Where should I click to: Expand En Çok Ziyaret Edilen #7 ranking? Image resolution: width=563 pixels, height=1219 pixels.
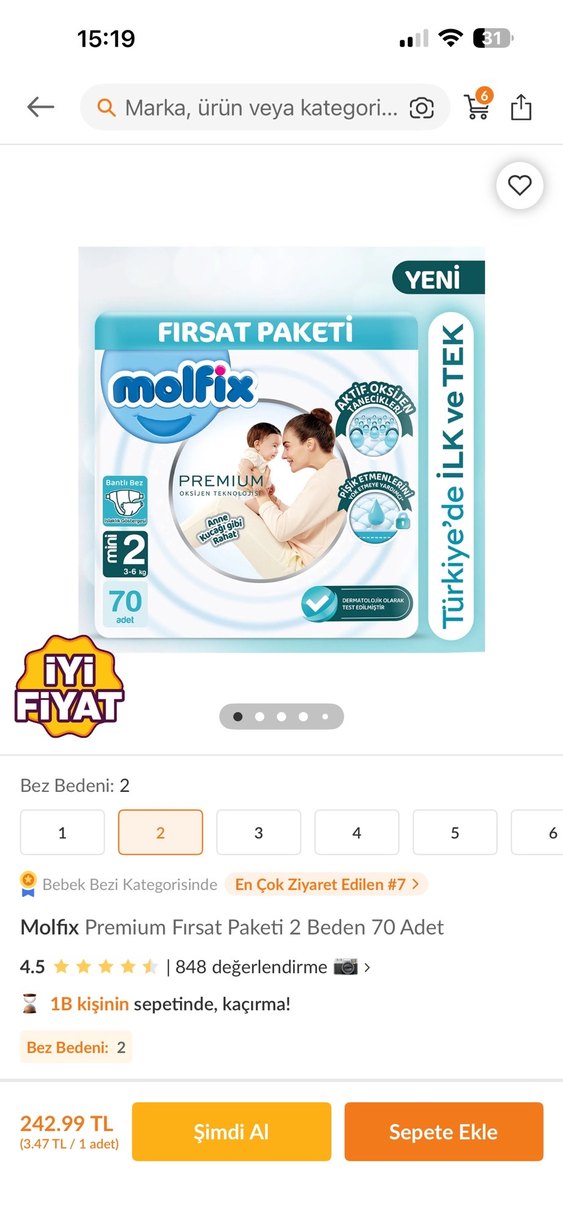click(326, 884)
